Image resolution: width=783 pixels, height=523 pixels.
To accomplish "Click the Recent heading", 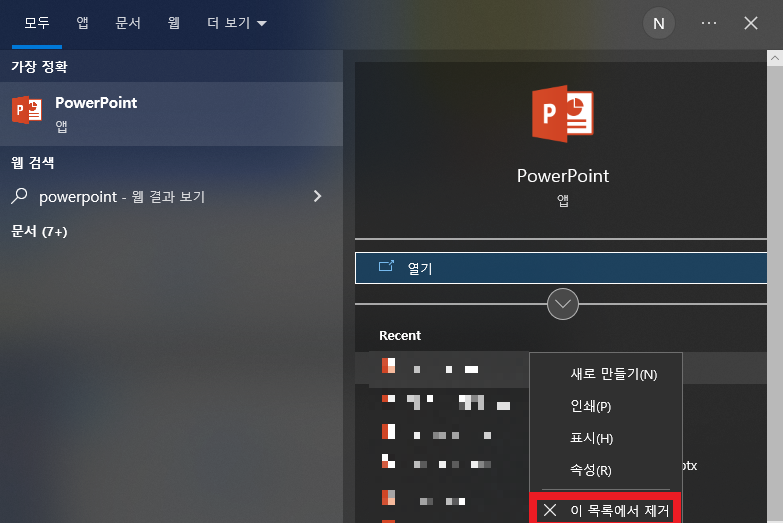I will 399,335.
